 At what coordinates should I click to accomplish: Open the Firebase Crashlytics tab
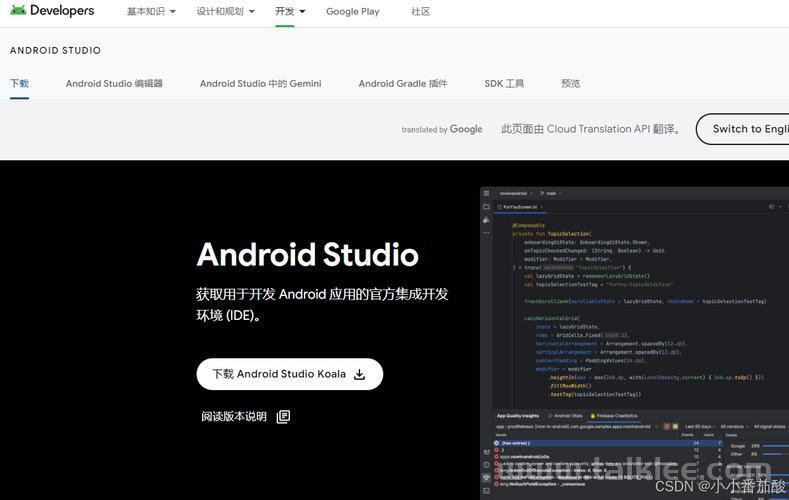(x=614, y=416)
